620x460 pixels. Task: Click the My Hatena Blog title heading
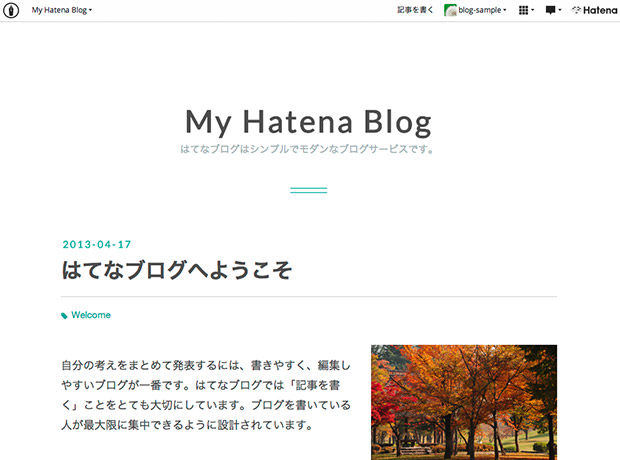click(308, 122)
